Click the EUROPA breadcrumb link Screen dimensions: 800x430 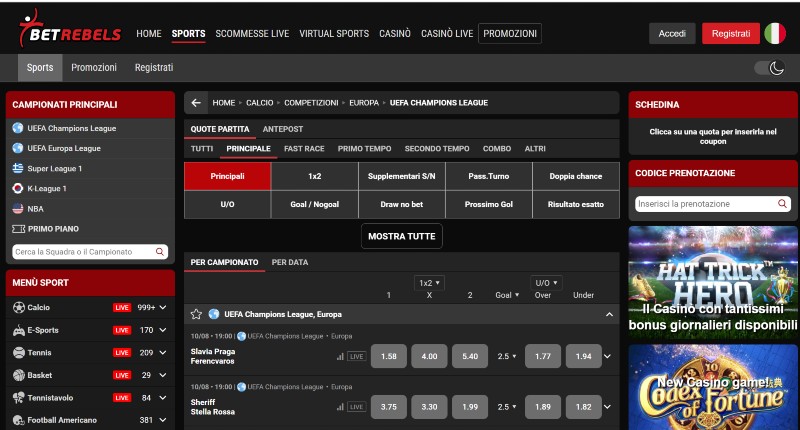pos(364,103)
